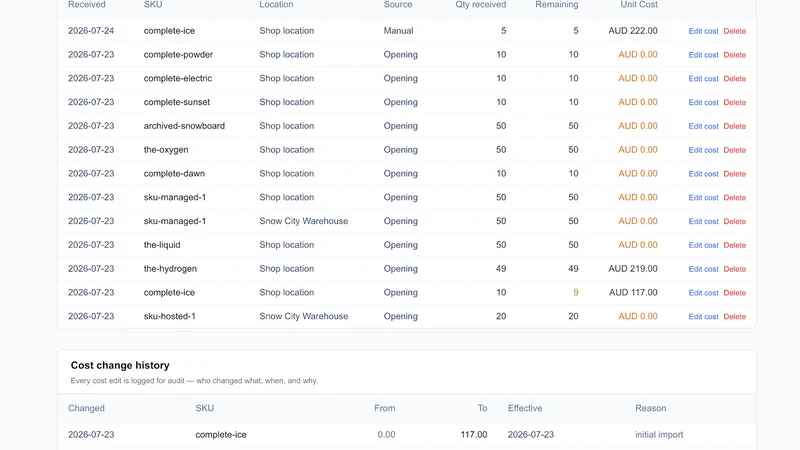
Task: Delete complete-dawn entry
Action: click(x=735, y=174)
